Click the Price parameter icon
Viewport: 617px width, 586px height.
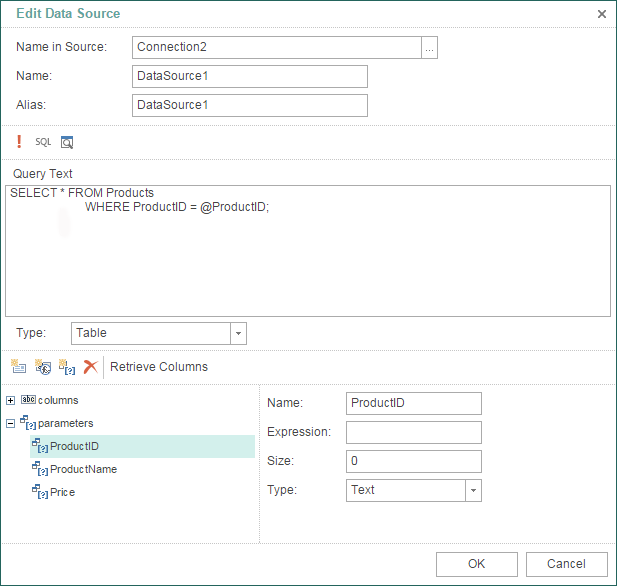tap(40, 492)
